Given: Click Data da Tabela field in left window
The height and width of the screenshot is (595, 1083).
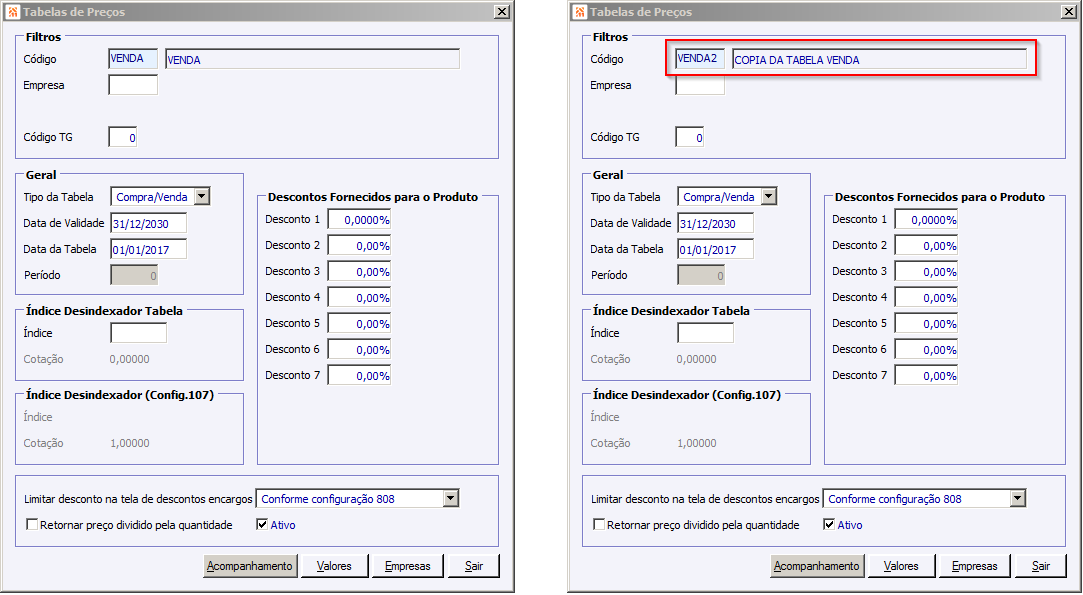Looking at the screenshot, I should point(148,249).
